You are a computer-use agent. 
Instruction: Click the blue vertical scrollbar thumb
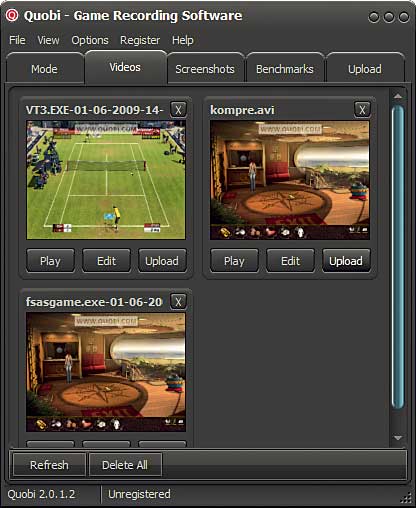coord(398,257)
